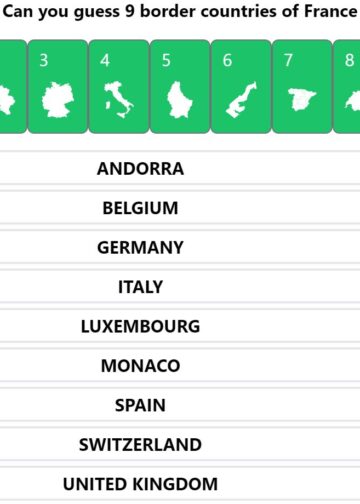Viewport: 360px width, 504px height.
Task: Pick the UNITED KINGDOM answer row
Action: (x=180, y=484)
